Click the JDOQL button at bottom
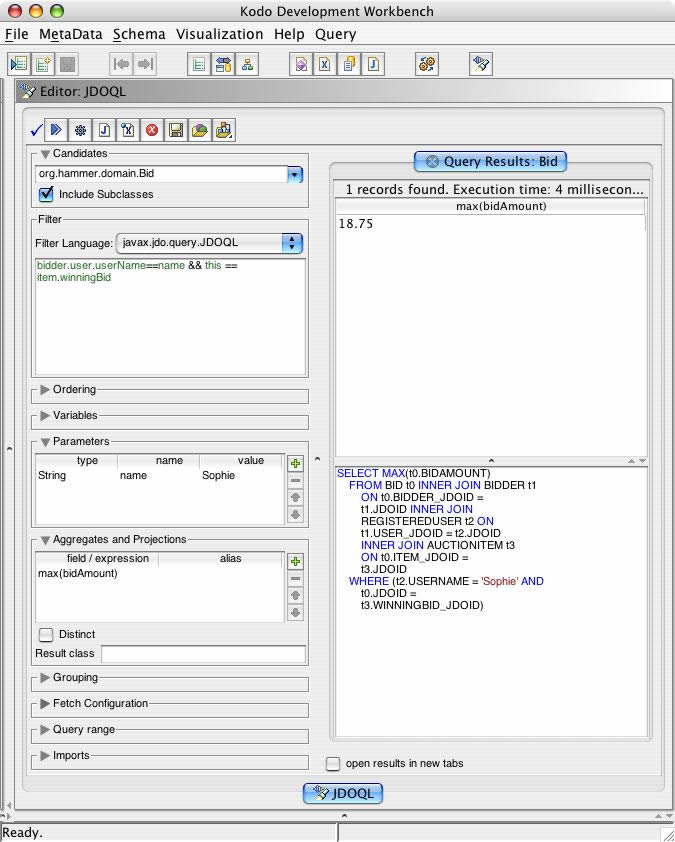Screen dimensions: 675x842 pos(342,793)
